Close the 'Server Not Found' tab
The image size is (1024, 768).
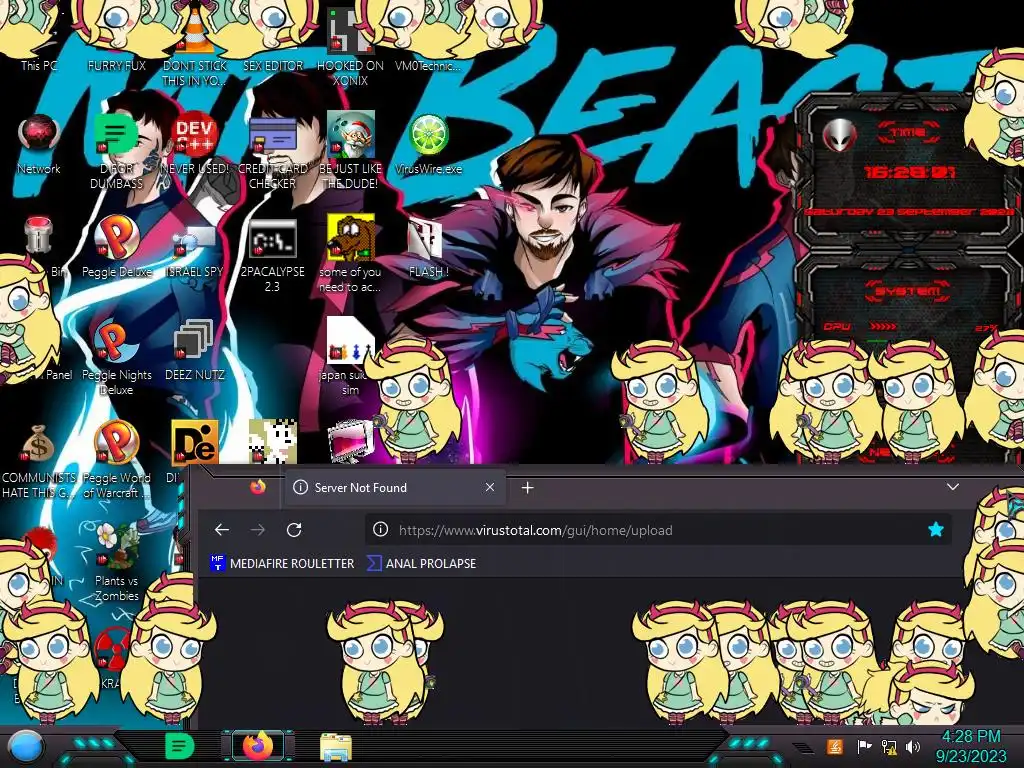coord(490,487)
